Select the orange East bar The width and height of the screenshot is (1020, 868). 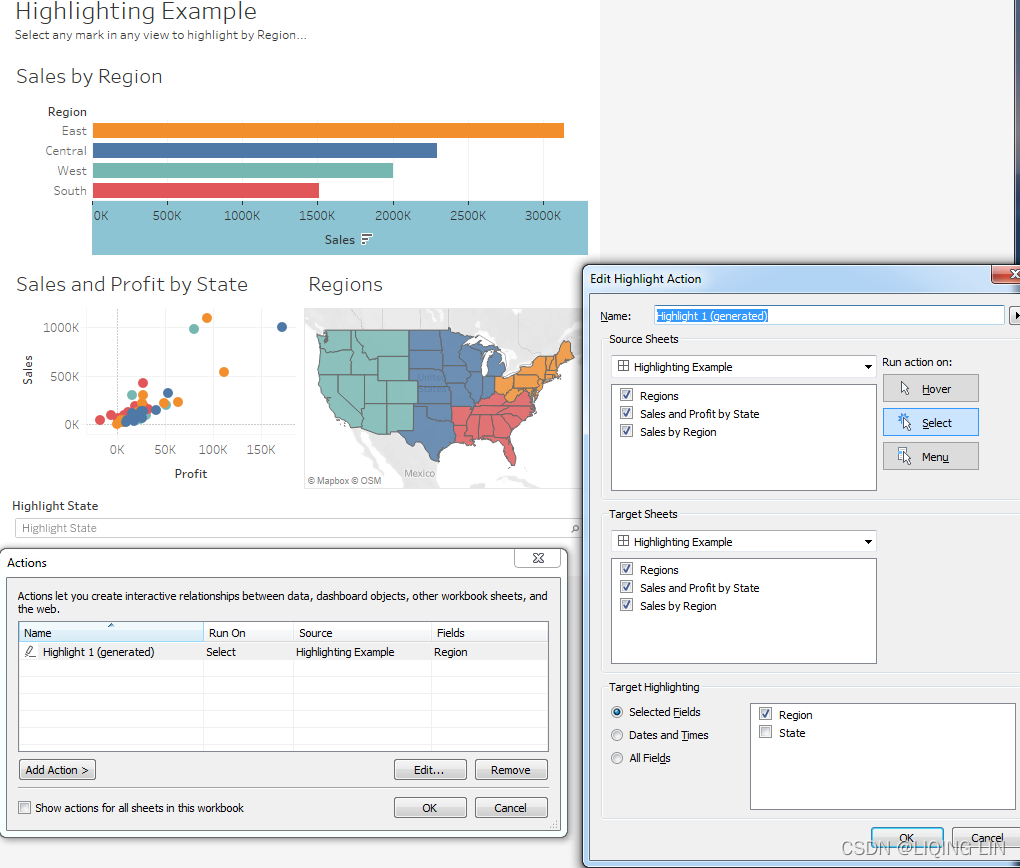coord(329,131)
